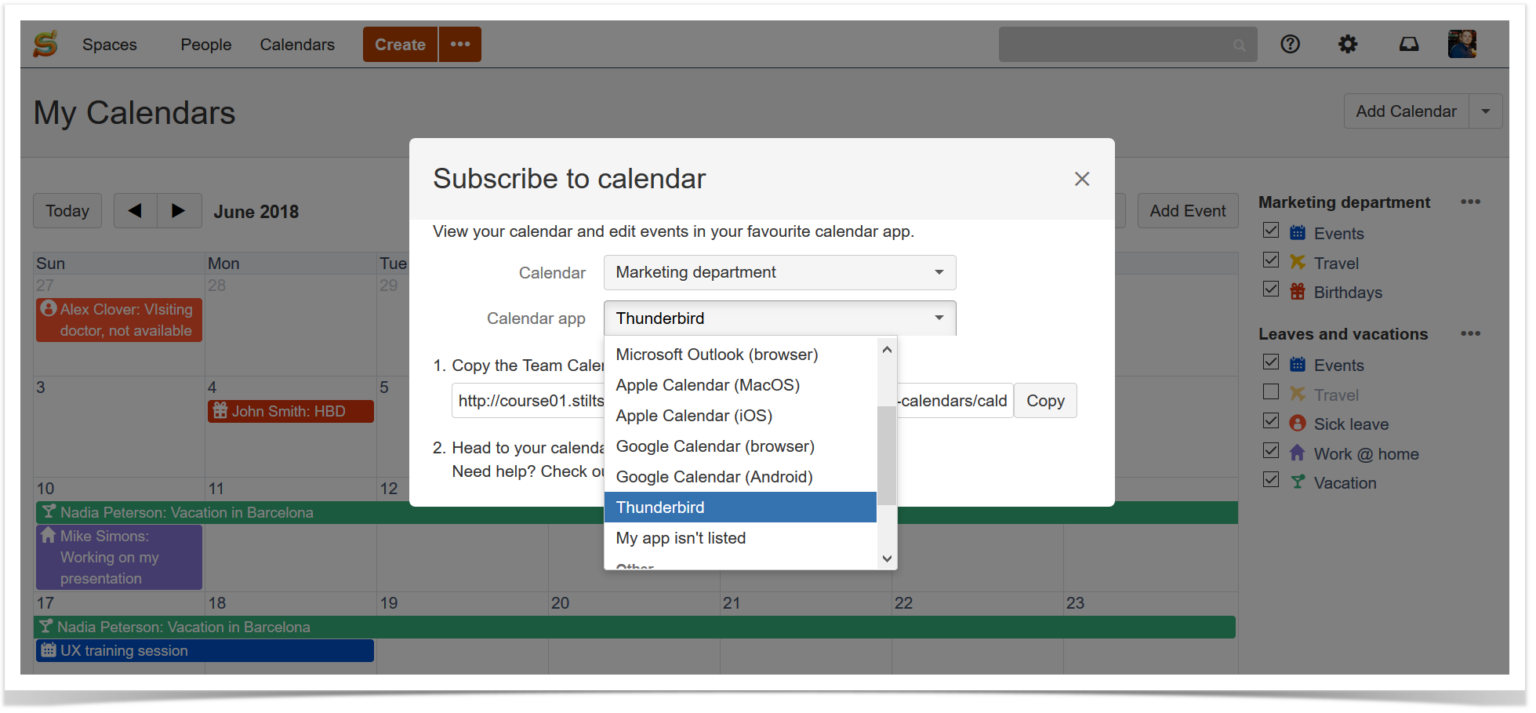Open the ellipsis menu for Leaves and vacations
1536x713 pixels.
1470,334
